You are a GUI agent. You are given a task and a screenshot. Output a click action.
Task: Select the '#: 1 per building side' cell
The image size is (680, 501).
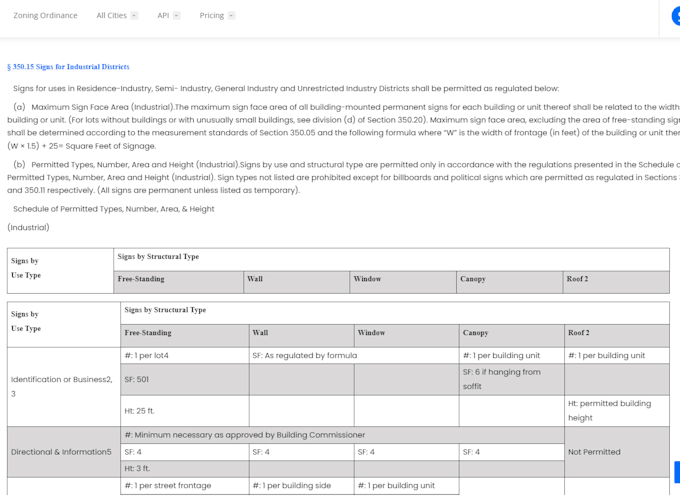tap(301, 486)
